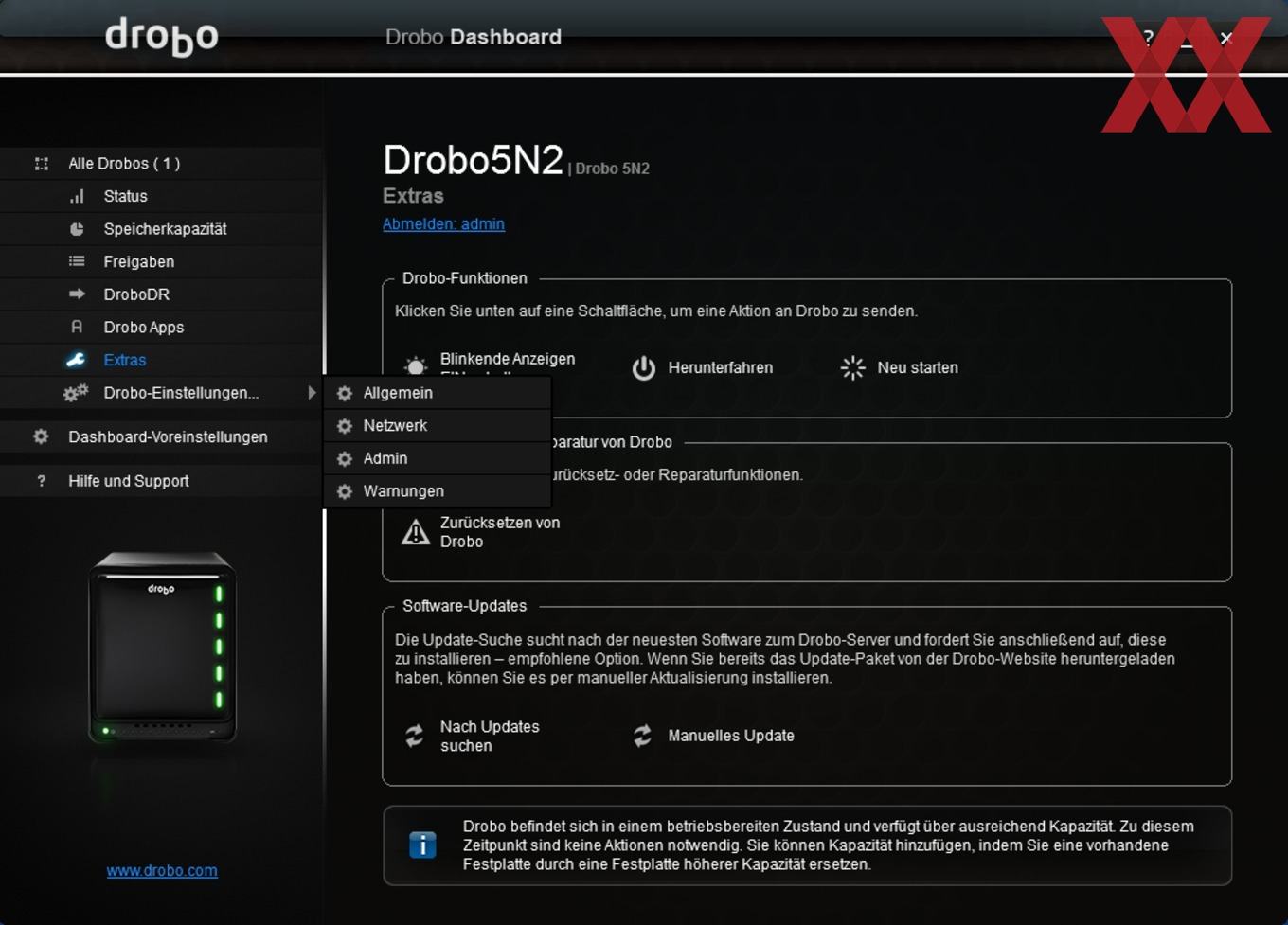This screenshot has height=925, width=1288.
Task: Click the Drobo 5N2 device image
Action: pos(162,648)
